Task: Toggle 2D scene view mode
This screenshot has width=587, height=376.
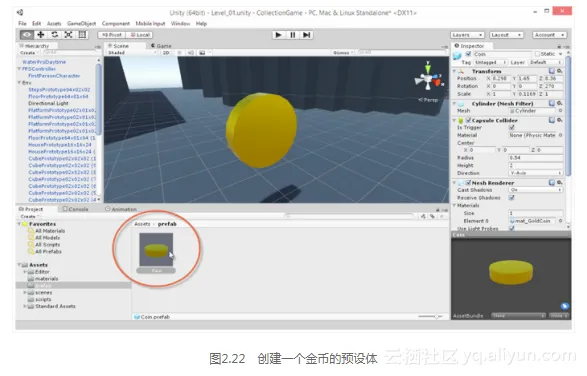Action: 166,53
